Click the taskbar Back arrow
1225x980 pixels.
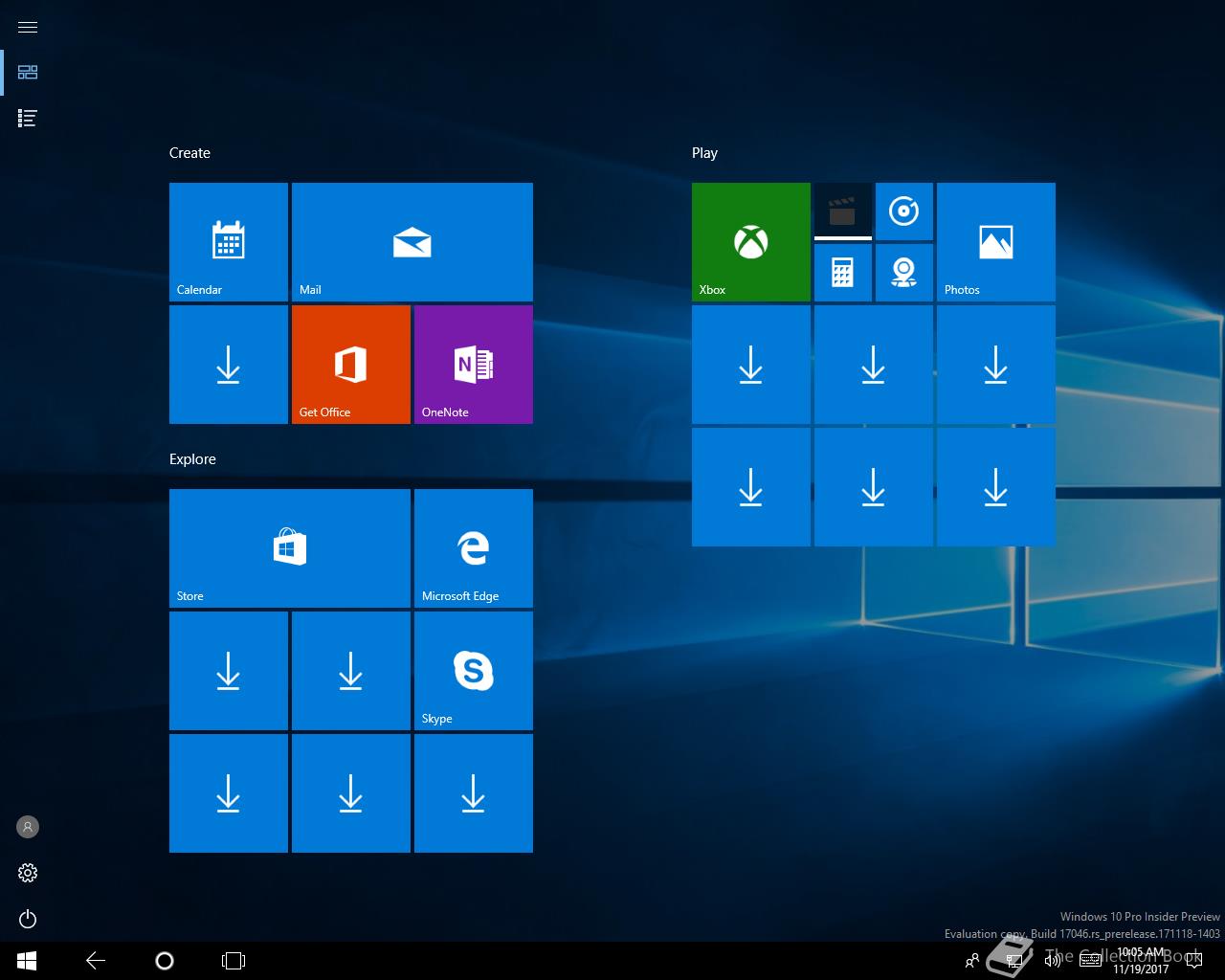click(x=96, y=961)
